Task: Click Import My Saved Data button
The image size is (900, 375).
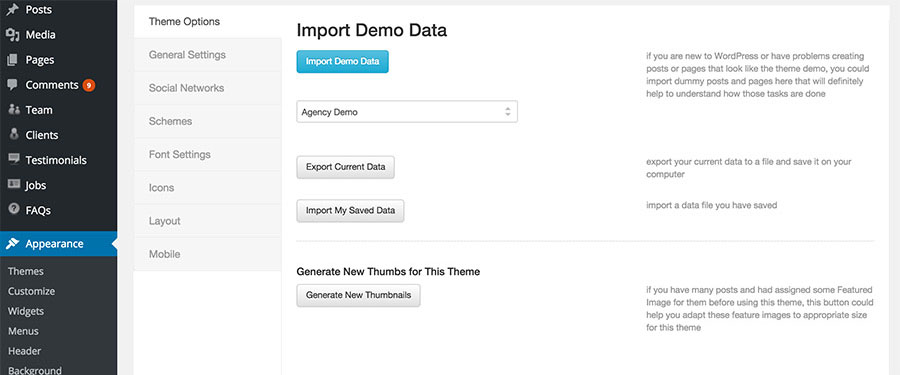Action: point(351,211)
